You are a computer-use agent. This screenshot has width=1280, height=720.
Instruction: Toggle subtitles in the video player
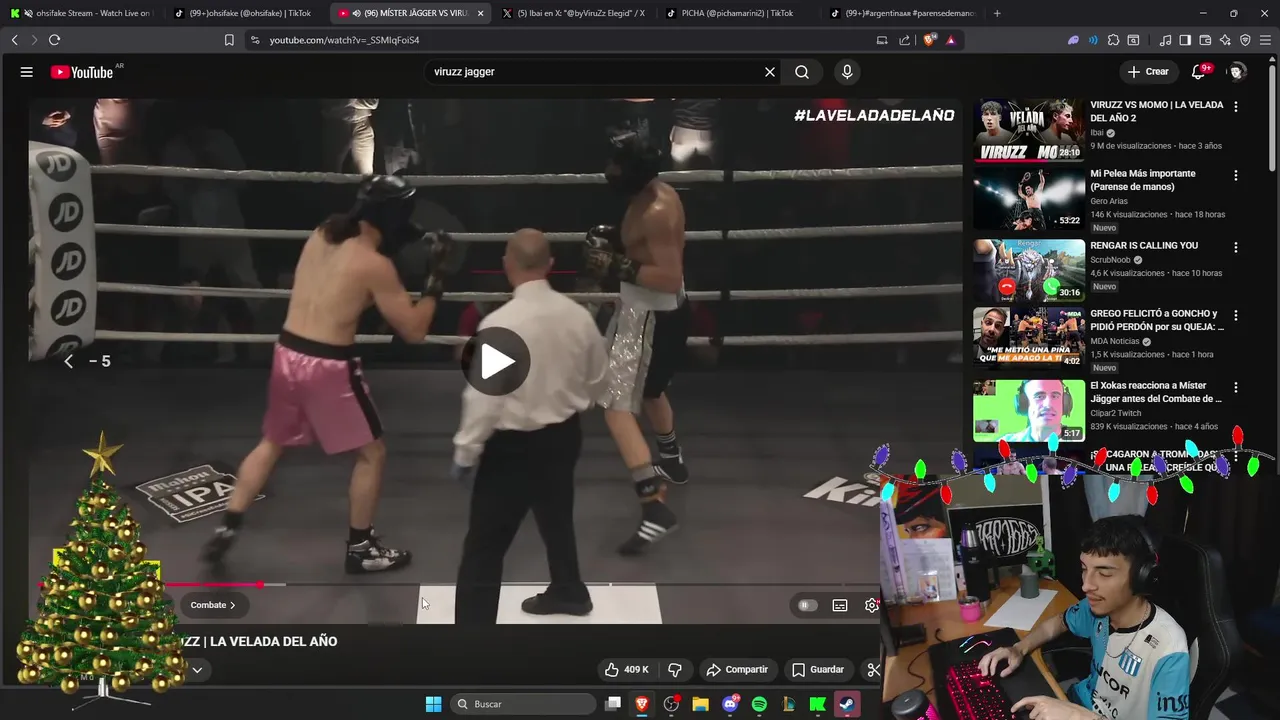[x=840, y=605]
